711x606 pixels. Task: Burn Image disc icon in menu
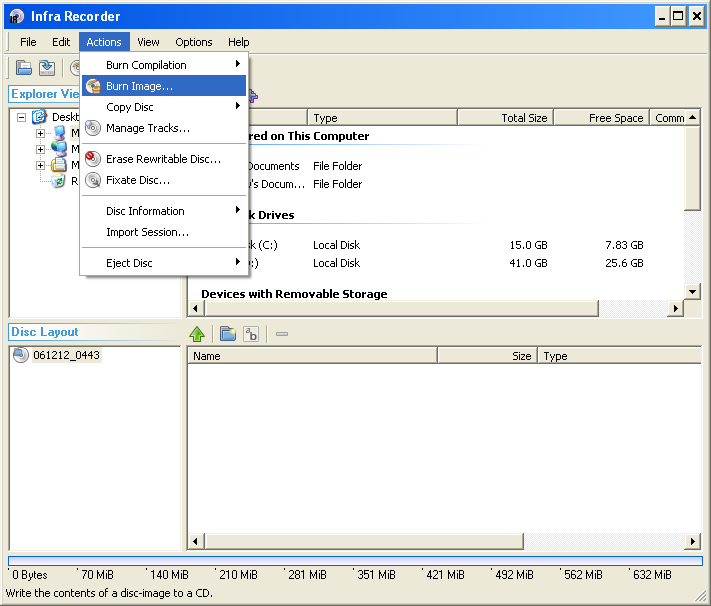click(x=93, y=86)
